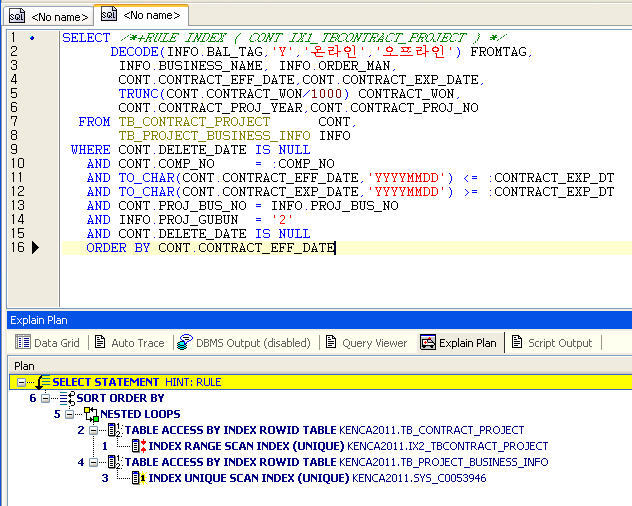The height and width of the screenshot is (506, 632).
Task: Select INDEX RANGE SCAN IX2_TBCONTRACT_PROJECT row
Action: pyautogui.click(x=348, y=446)
